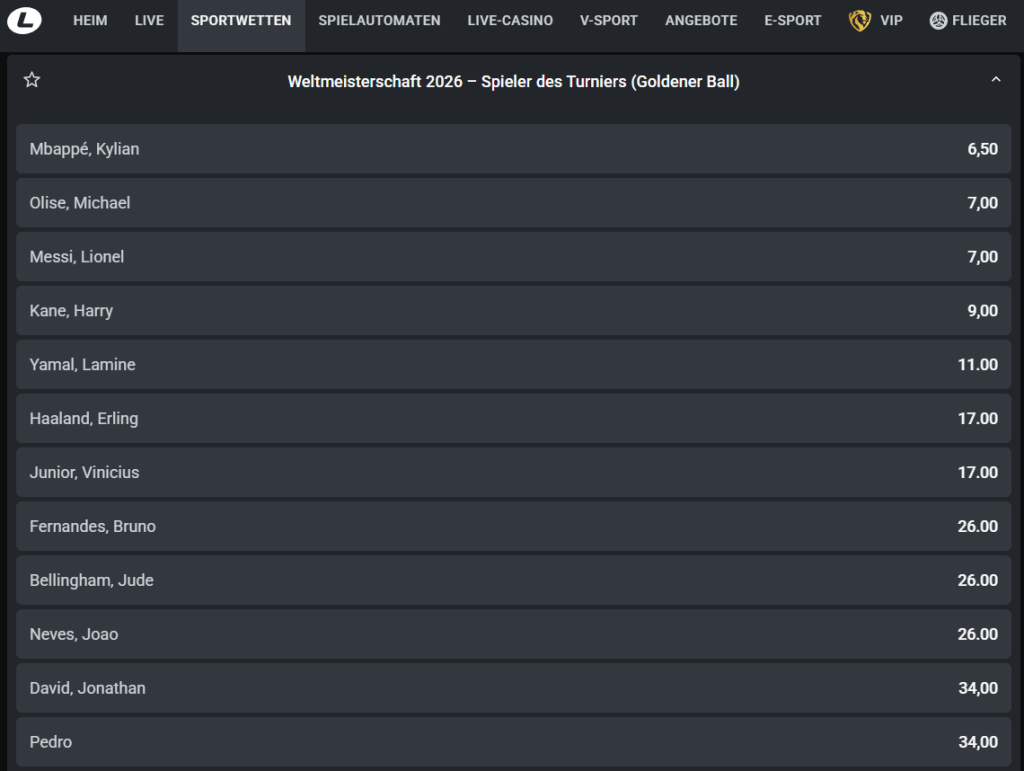Open the E-SPORT tab
The width and height of the screenshot is (1024, 771).
(793, 21)
